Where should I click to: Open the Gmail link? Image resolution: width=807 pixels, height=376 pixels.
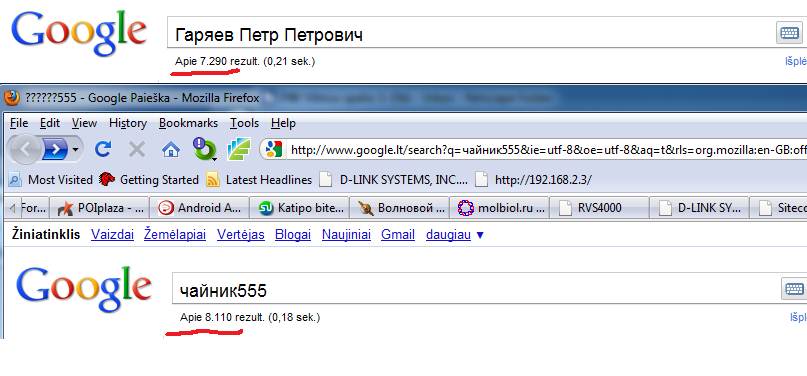(398, 235)
